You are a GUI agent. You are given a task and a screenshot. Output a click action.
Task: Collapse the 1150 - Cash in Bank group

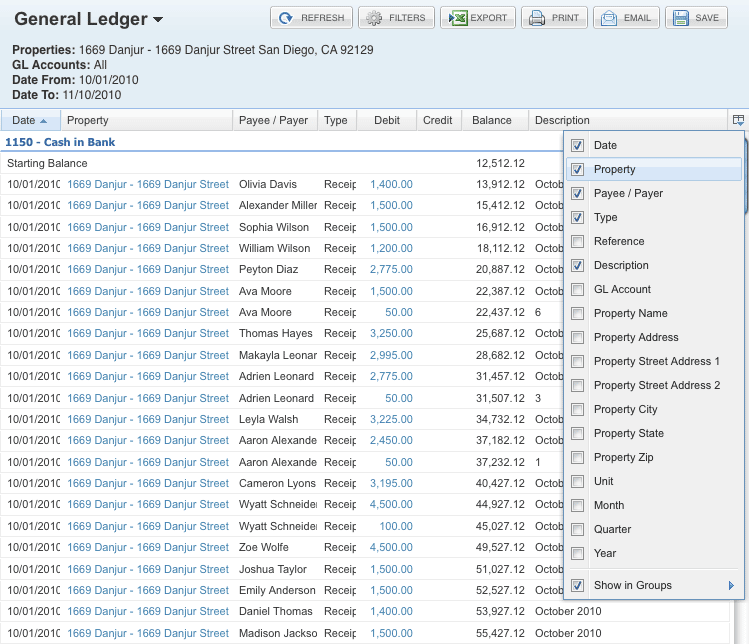pos(60,142)
